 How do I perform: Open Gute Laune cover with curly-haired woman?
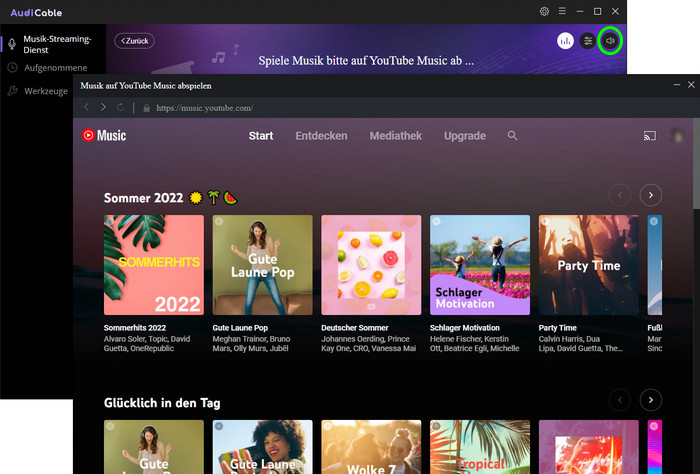[262, 447]
